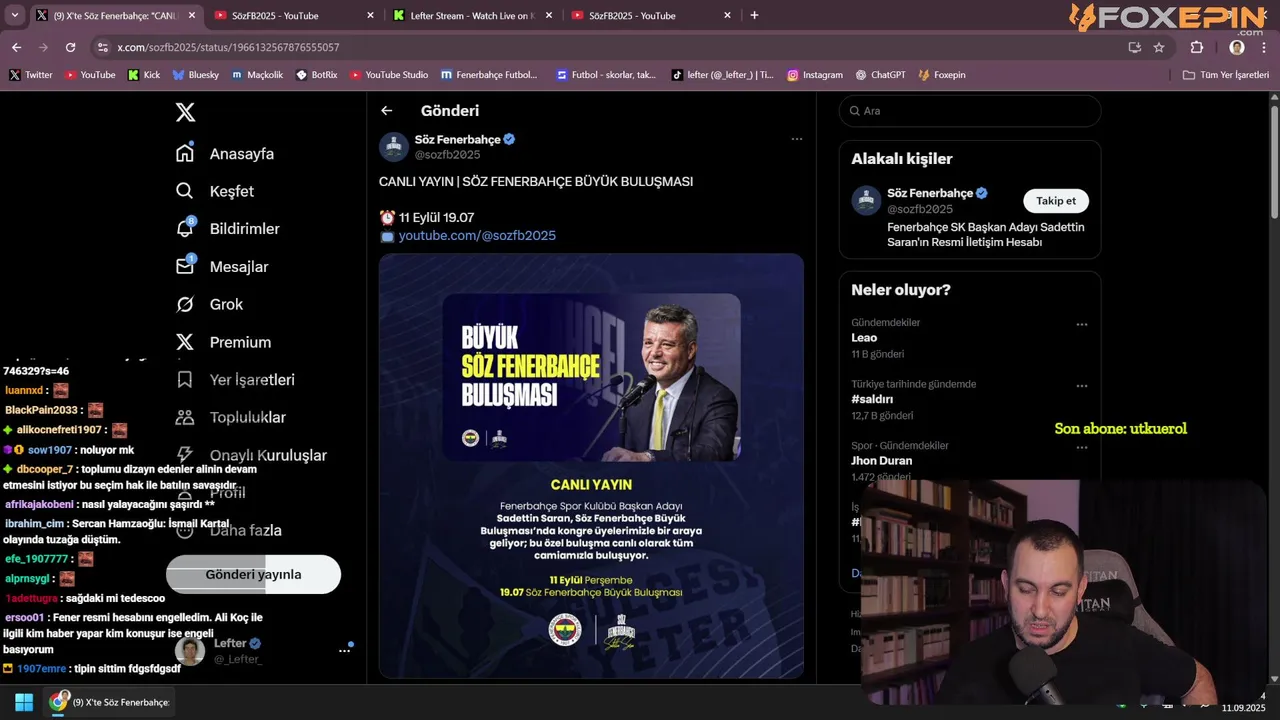Open Tüm Yer İşaretleri folder
This screenshot has width=1280, height=720.
click(1226, 75)
